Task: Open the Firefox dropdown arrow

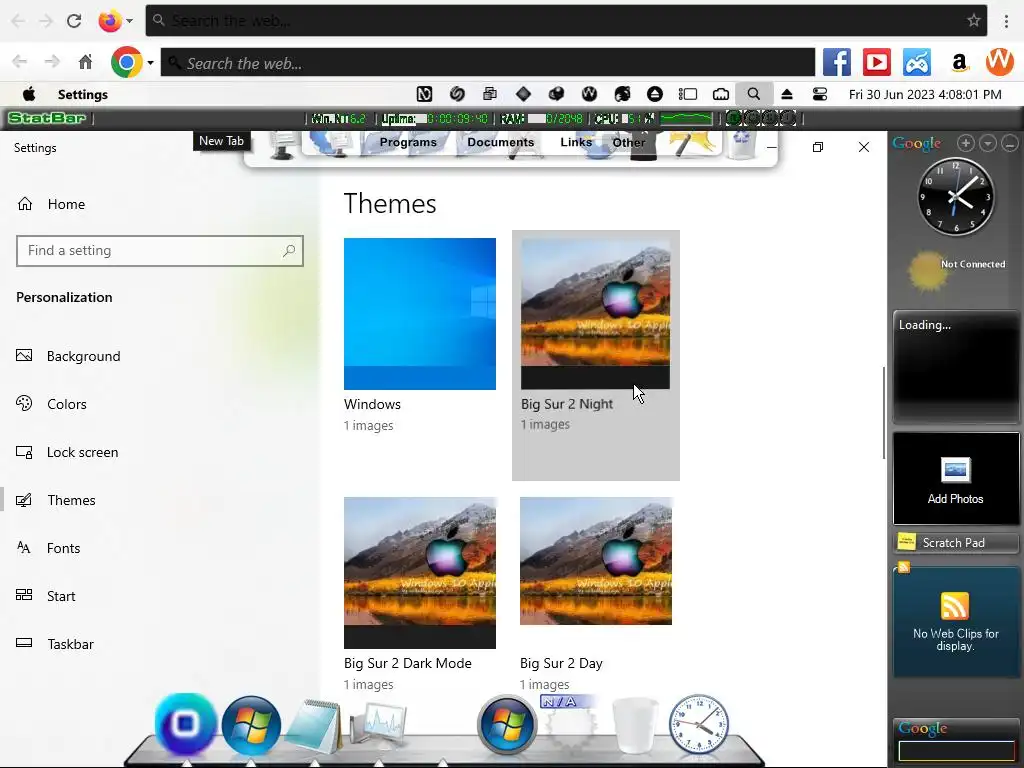Action: tap(129, 21)
